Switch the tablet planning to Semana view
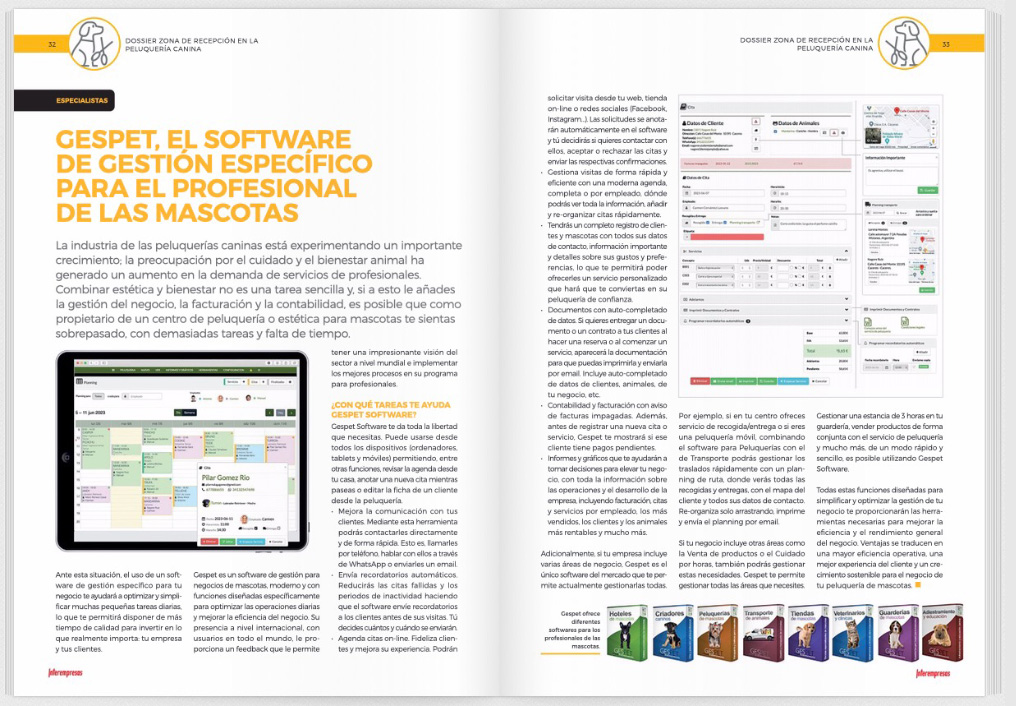The width and height of the screenshot is (1016, 706). click(189, 413)
